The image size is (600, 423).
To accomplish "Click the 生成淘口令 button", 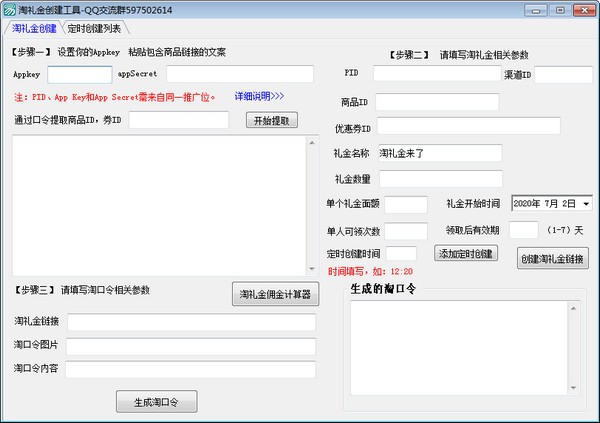I will (157, 402).
